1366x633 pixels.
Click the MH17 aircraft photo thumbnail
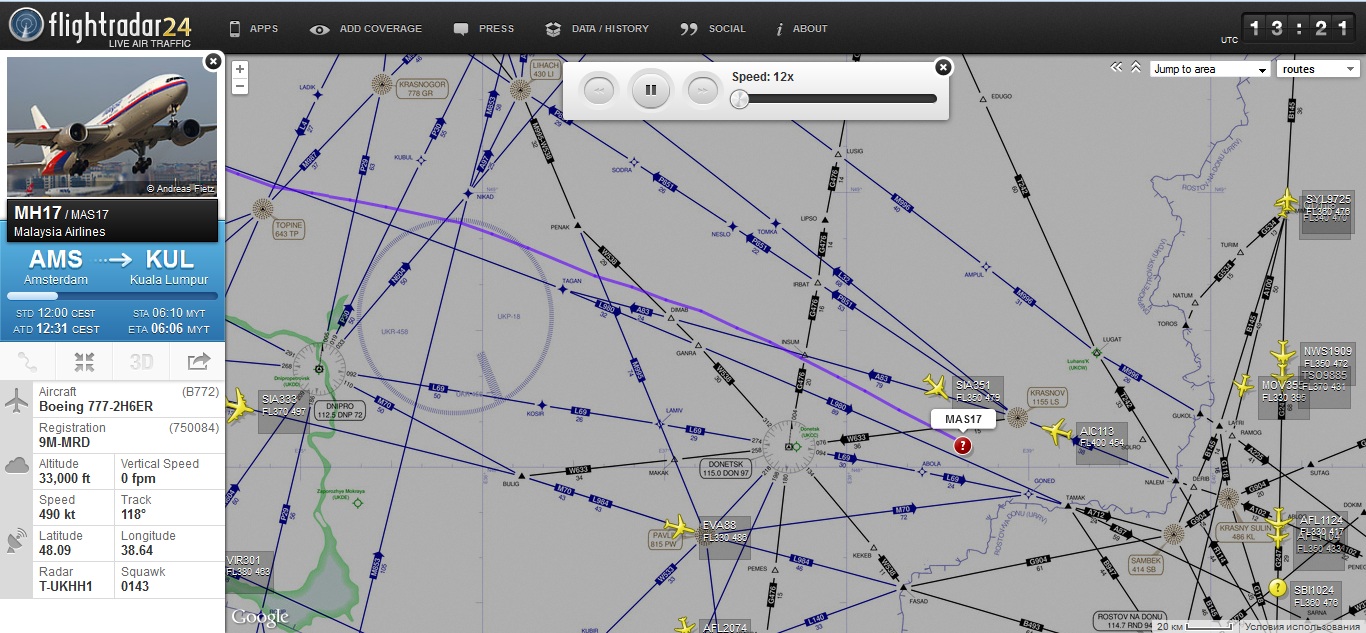coord(112,127)
